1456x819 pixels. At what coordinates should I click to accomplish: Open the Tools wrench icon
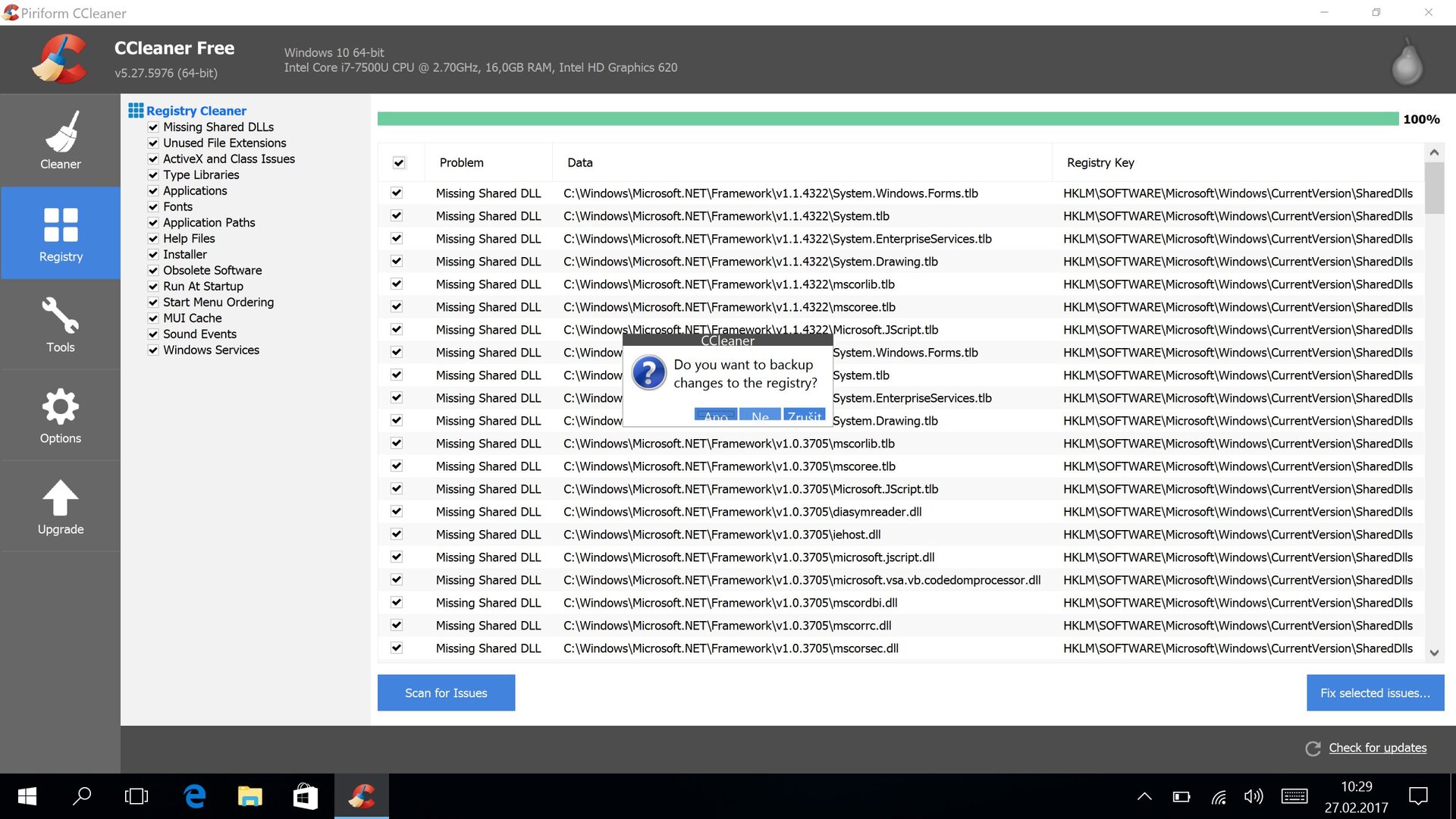point(61,315)
